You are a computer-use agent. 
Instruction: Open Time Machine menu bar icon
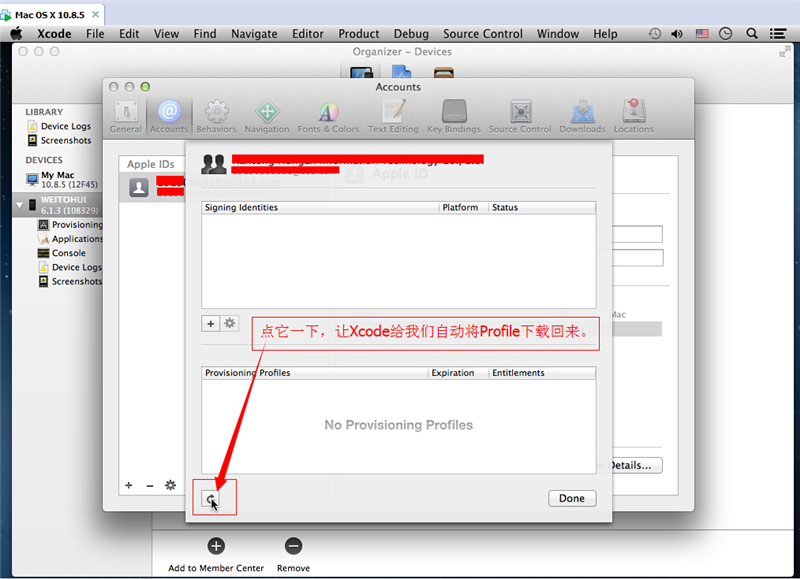click(x=655, y=34)
